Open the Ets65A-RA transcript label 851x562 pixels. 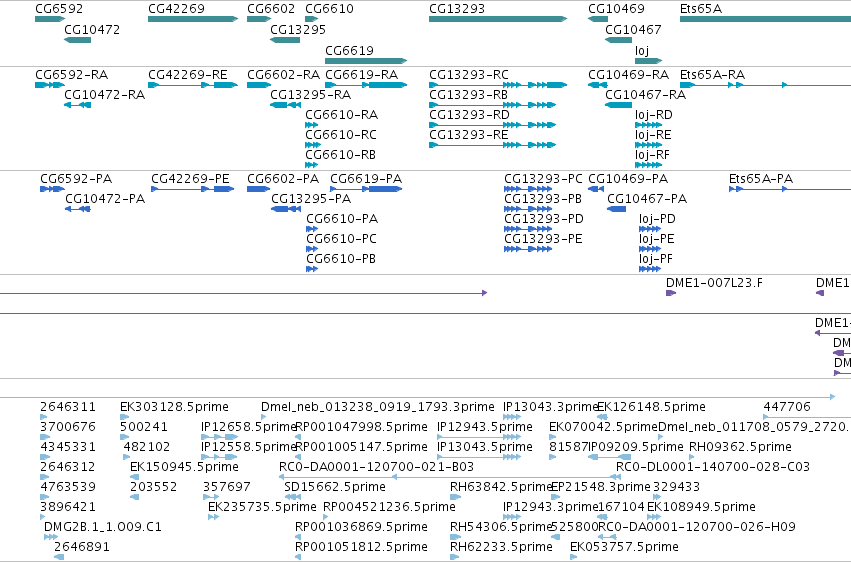click(x=713, y=74)
